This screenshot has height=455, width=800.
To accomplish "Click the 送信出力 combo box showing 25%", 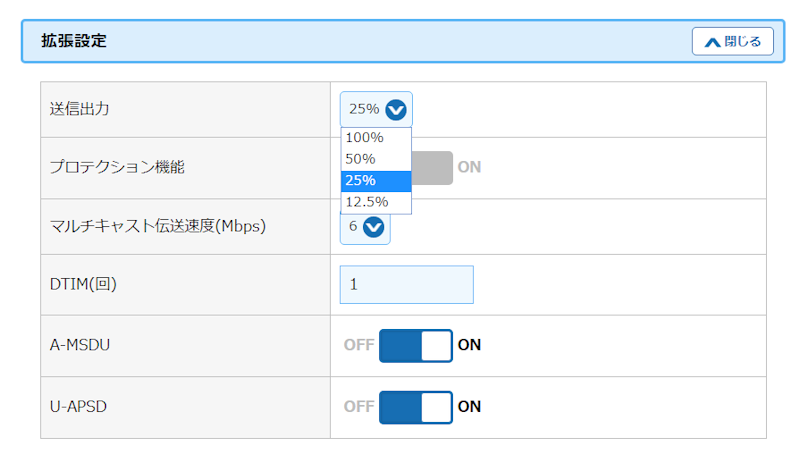I will coord(365,110).
